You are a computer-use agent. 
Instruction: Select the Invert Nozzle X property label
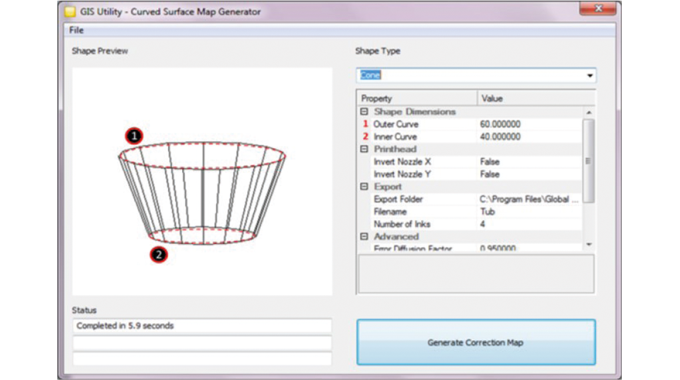(x=402, y=162)
